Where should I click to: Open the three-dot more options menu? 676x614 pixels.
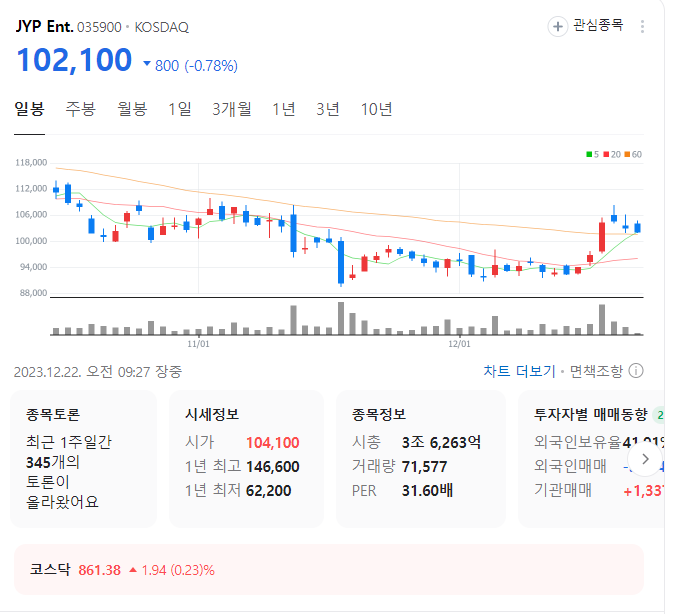642,27
